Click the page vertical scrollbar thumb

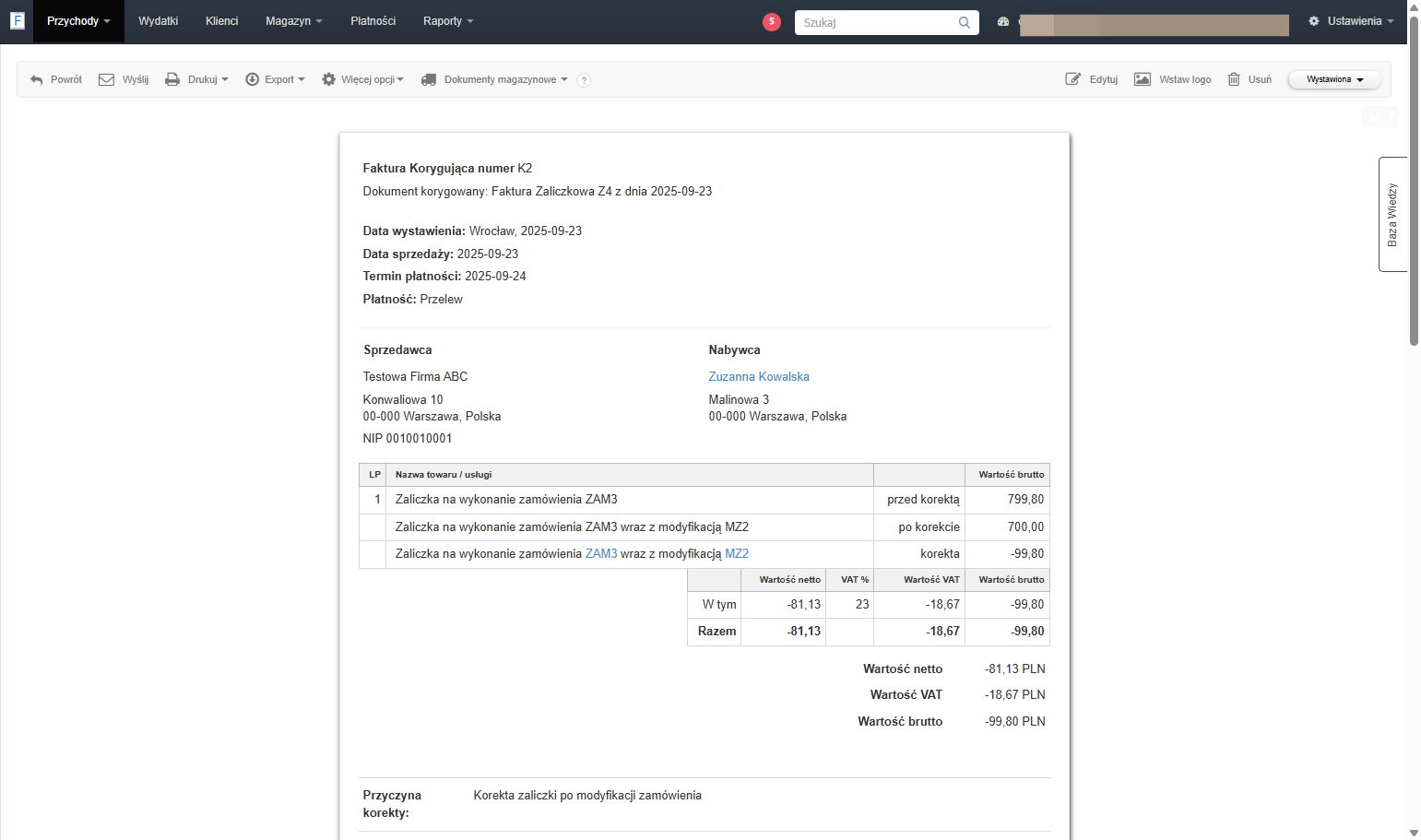[1414, 180]
